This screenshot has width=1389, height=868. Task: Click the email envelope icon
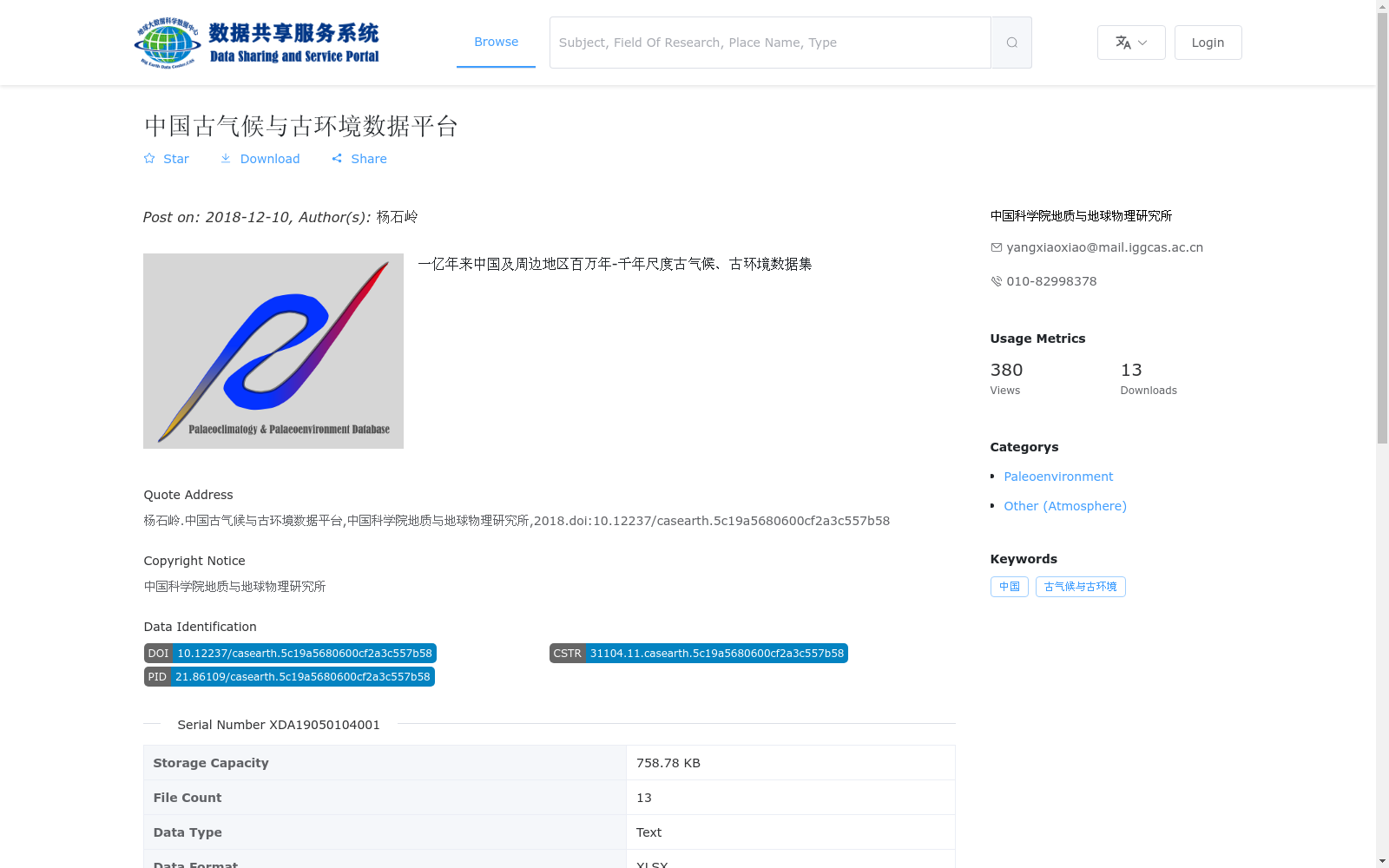[x=997, y=247]
